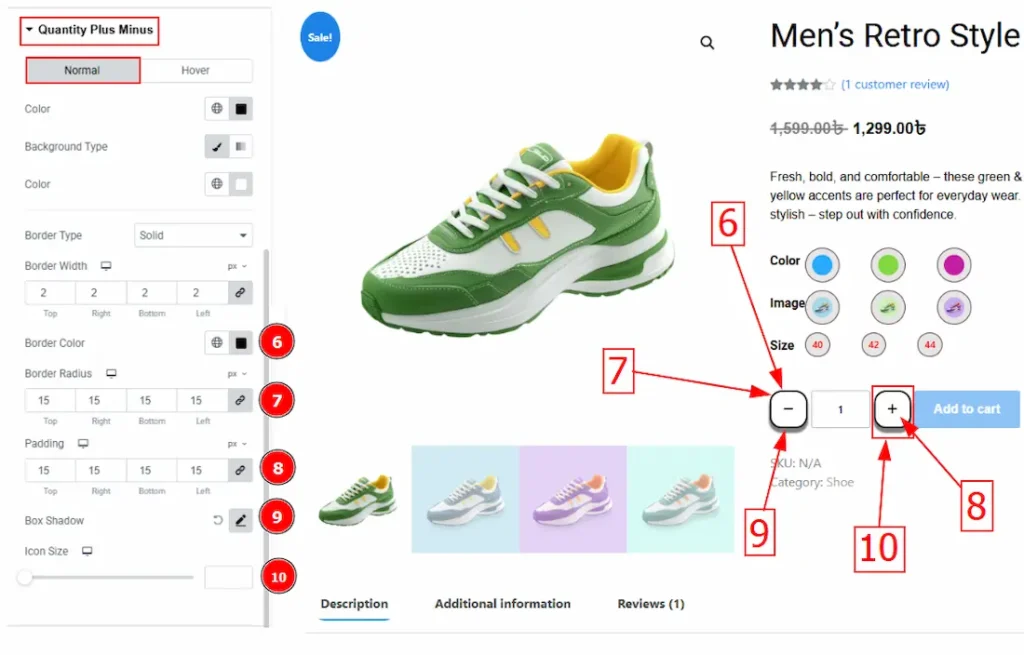
Task: Toggle the Border Radius linked values icon
Action: (x=240, y=400)
